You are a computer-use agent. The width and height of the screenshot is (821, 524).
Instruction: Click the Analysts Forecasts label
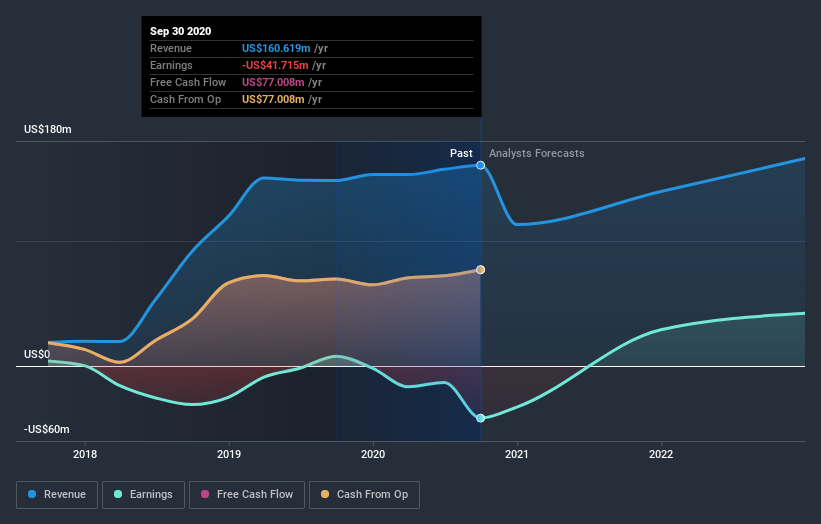coord(537,153)
